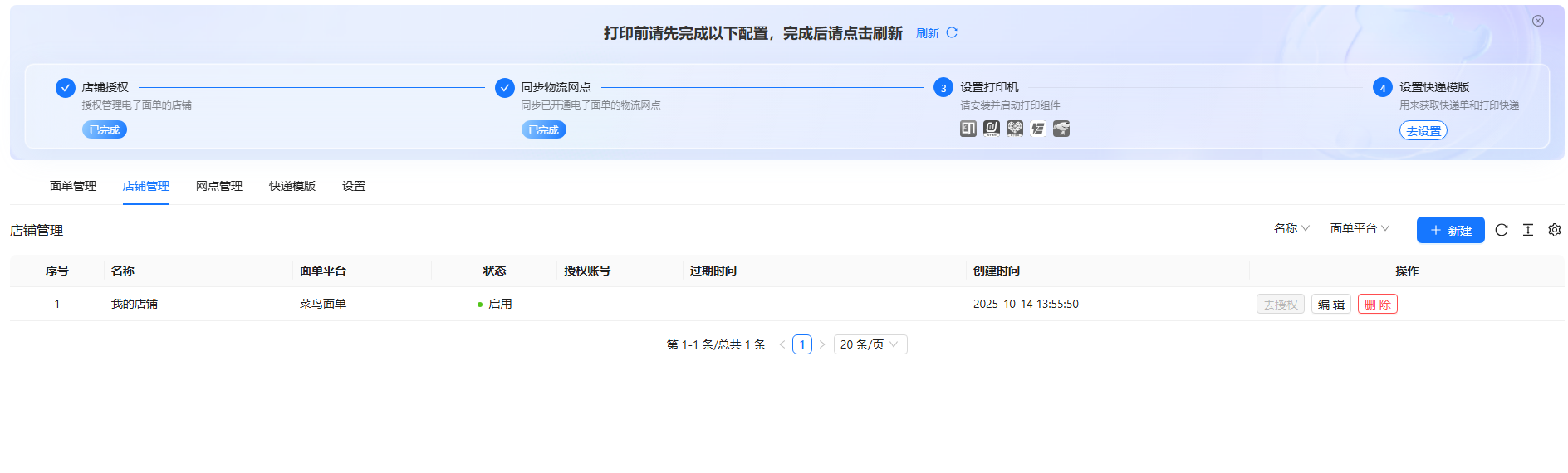Click the table refresh icon beside 新建

[1501, 230]
